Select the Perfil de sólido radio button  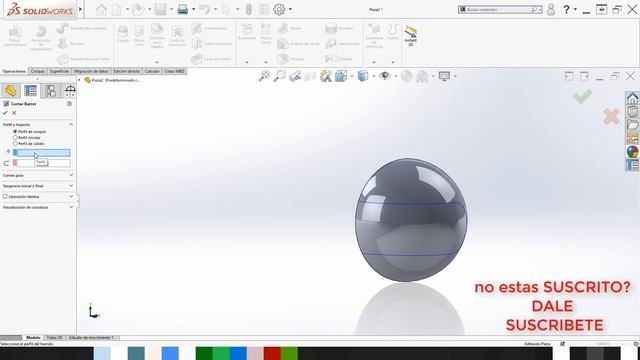coord(15,144)
